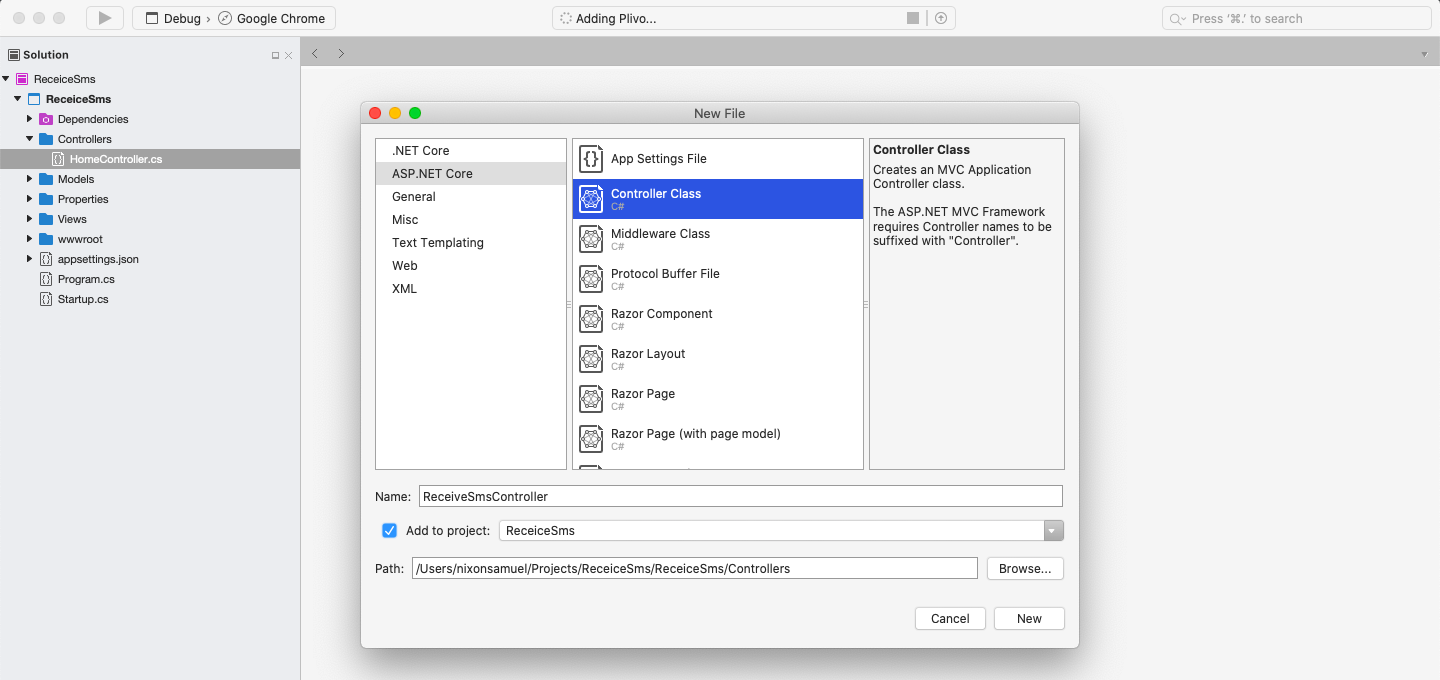Open the ReceiceSms project dropdown

tap(1052, 530)
